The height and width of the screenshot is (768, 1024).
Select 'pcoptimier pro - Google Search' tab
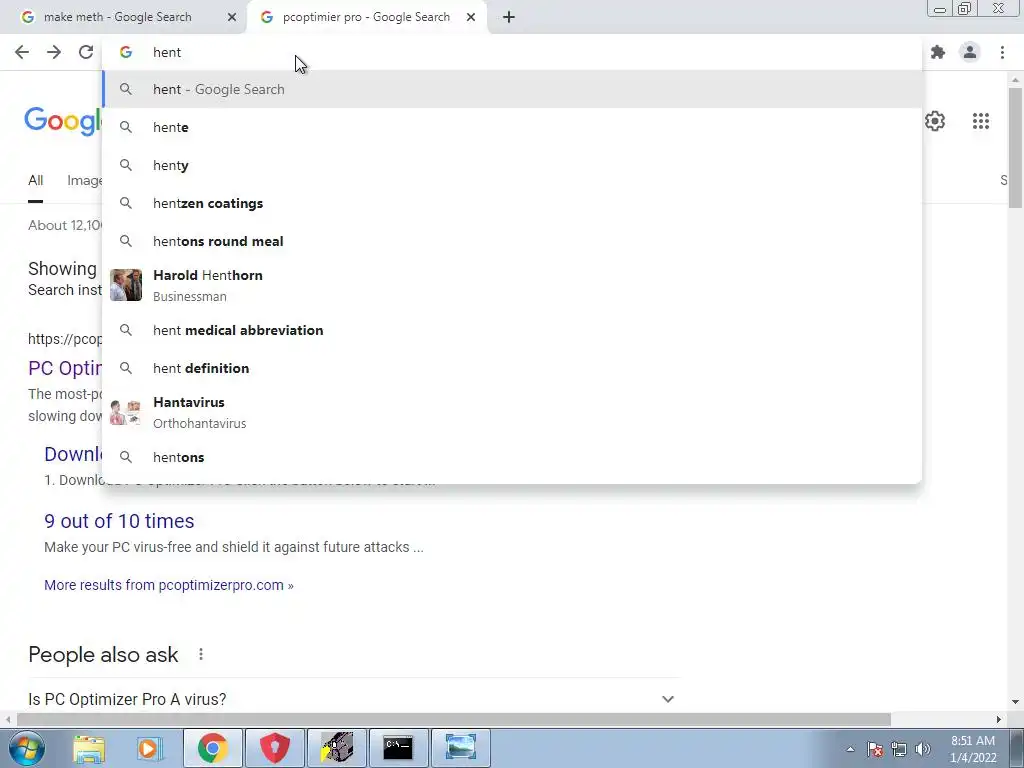[x=366, y=17]
